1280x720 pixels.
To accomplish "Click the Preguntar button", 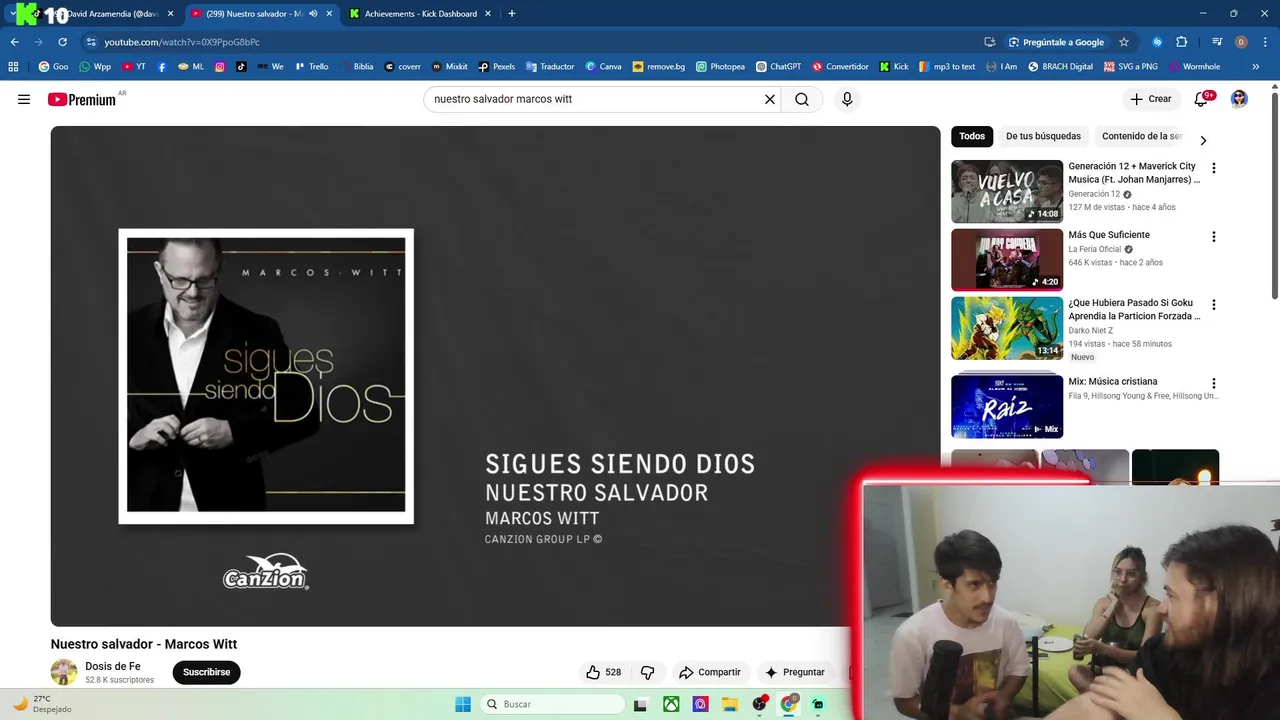I will pos(795,672).
